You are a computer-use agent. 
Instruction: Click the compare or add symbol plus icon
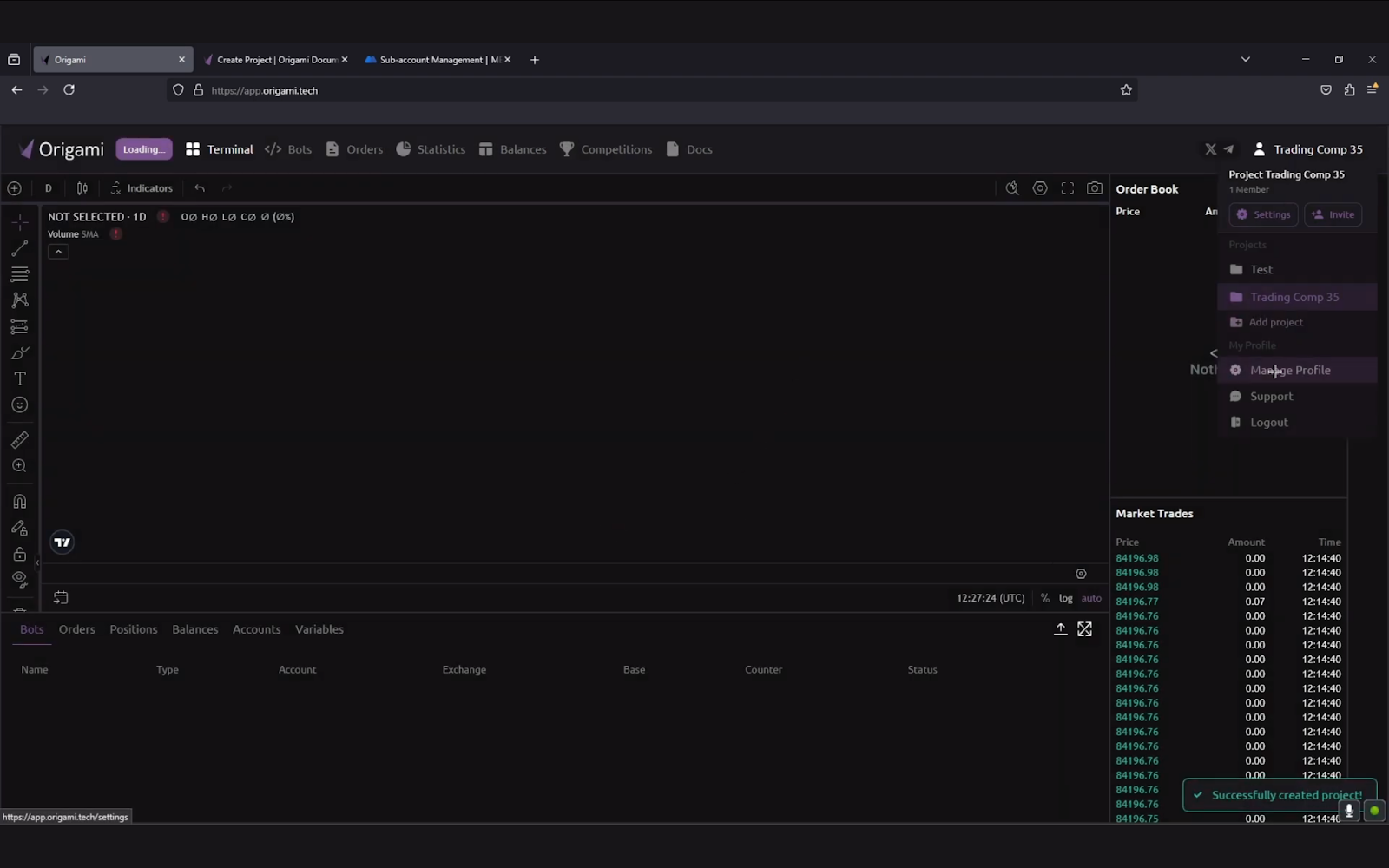pyautogui.click(x=15, y=188)
